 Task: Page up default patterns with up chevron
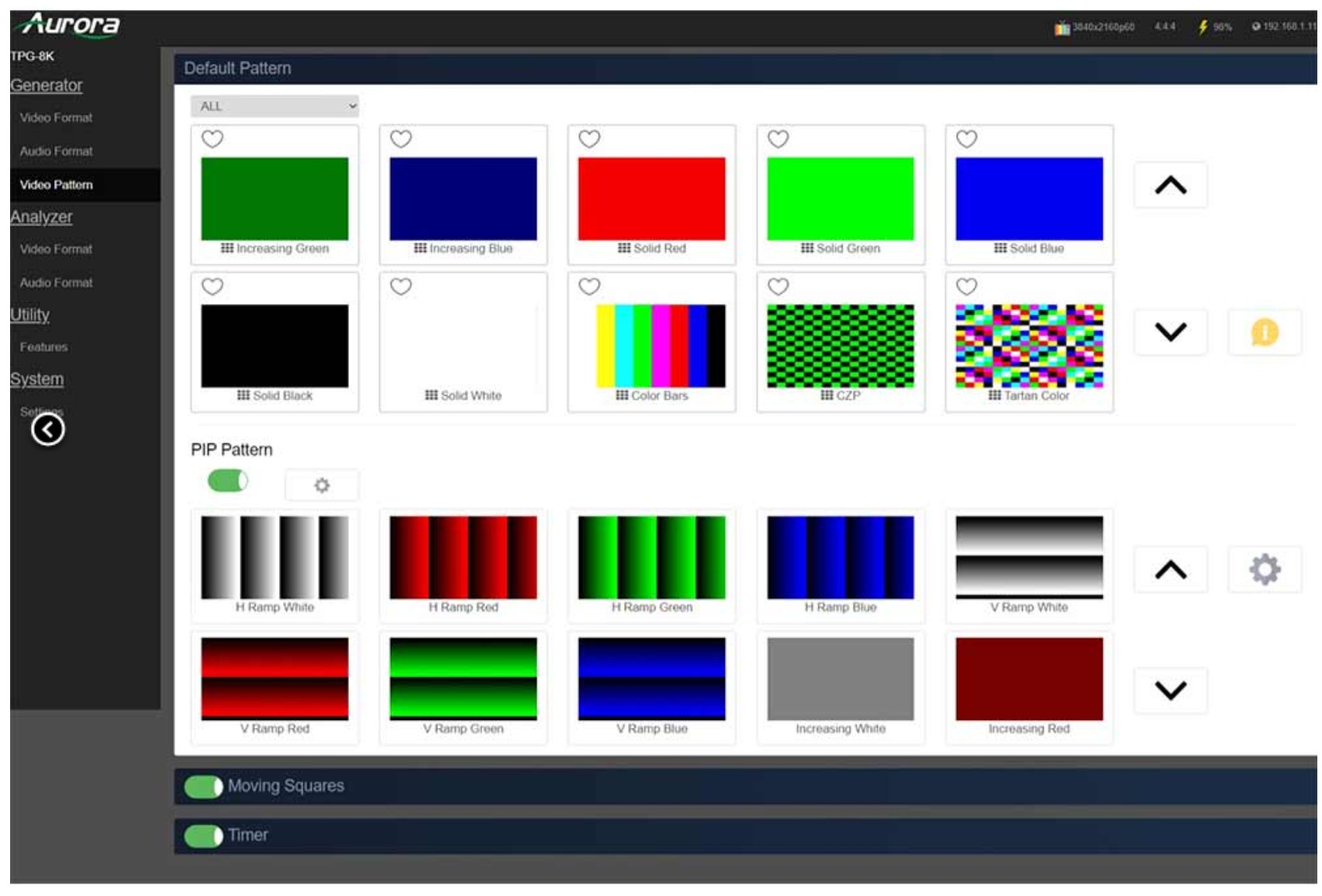[1171, 185]
